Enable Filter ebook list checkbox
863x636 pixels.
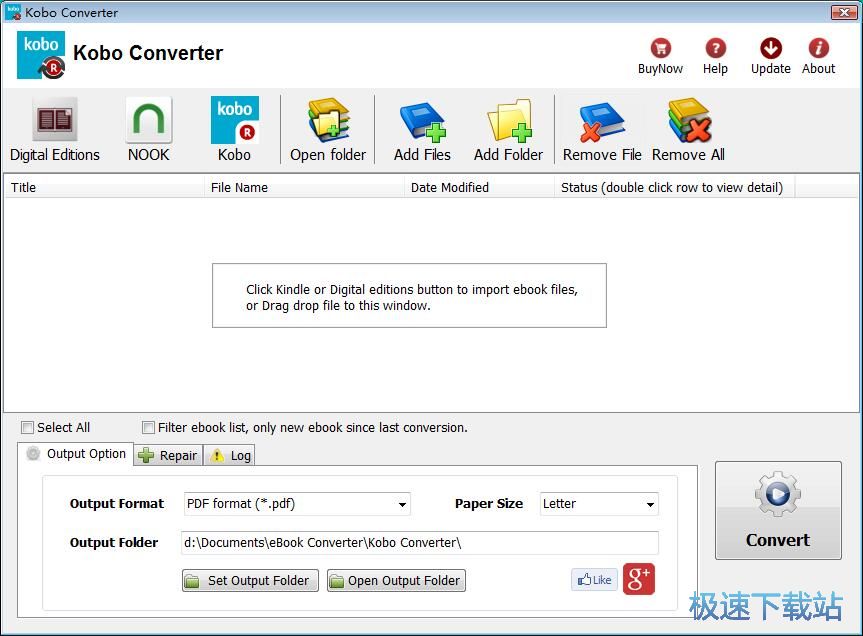coord(148,427)
